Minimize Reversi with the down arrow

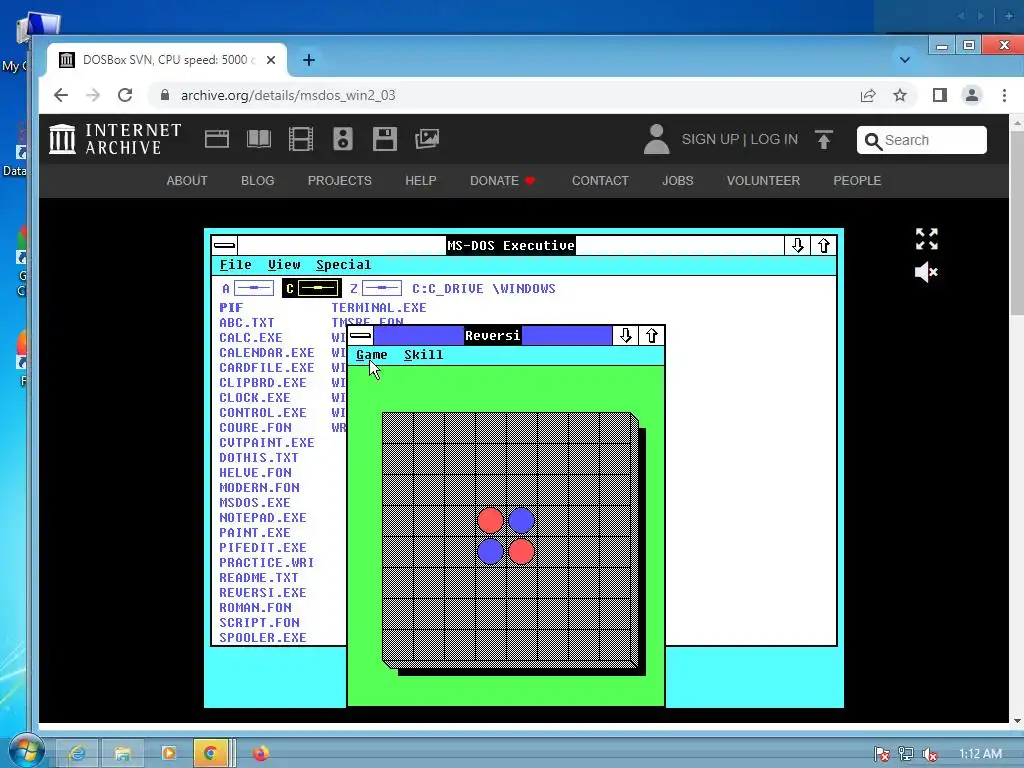pos(625,336)
